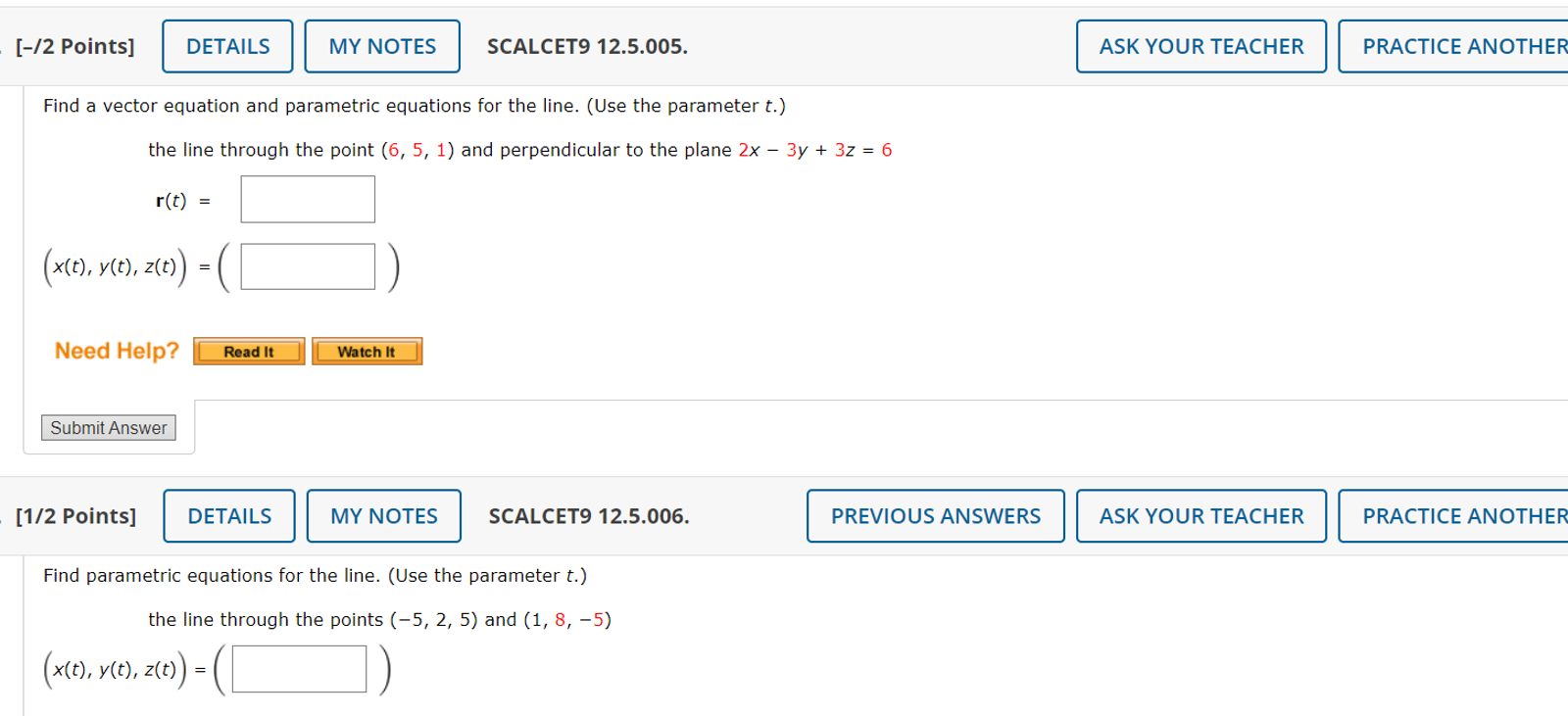Screen dimensions: 1568x716
Task: Submit the answer for problem 12.5.005
Action: [108, 427]
